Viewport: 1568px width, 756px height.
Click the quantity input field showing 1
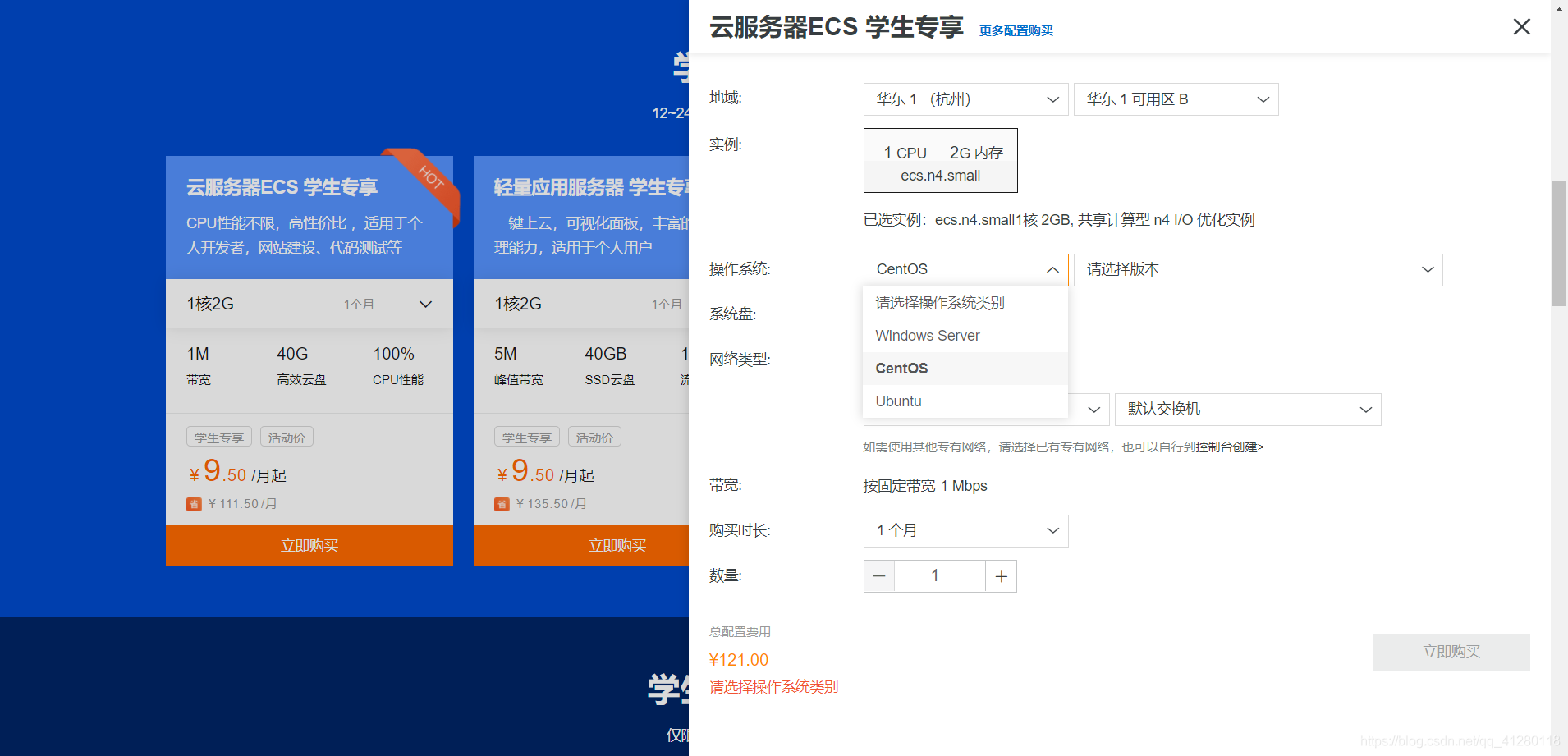click(x=940, y=576)
